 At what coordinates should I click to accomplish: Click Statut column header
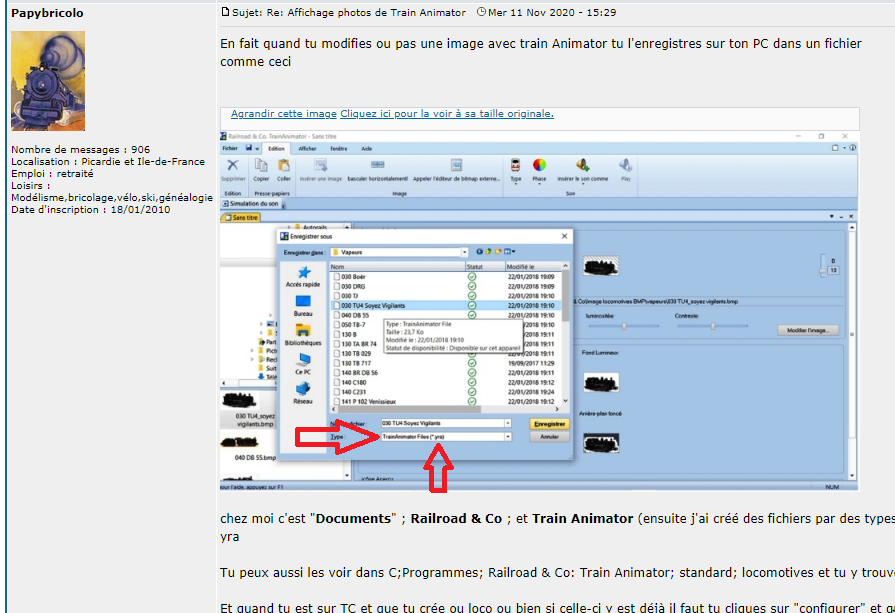485,267
